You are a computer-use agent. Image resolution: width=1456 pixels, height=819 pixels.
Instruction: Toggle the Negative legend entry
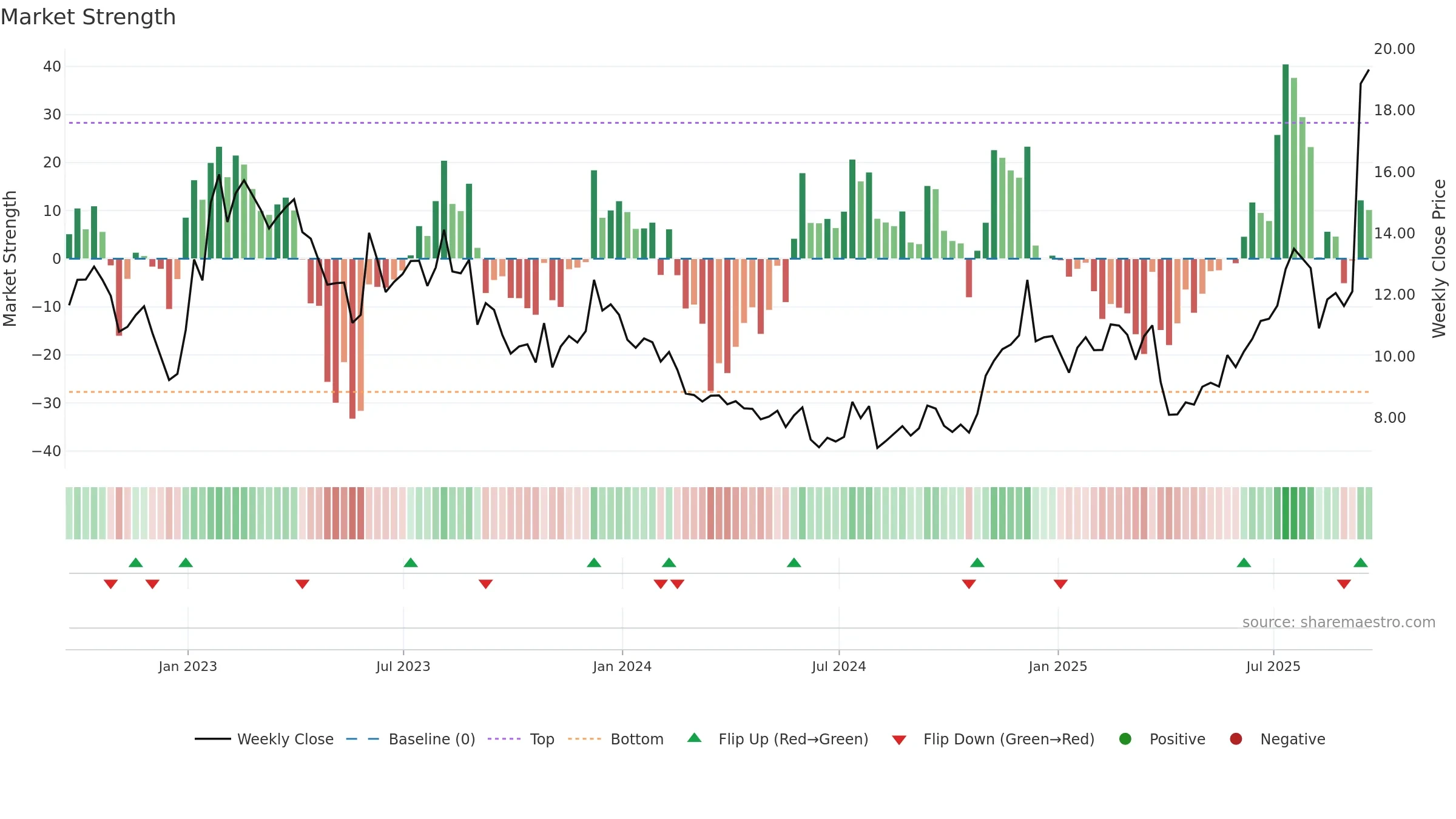pyautogui.click(x=1277, y=739)
